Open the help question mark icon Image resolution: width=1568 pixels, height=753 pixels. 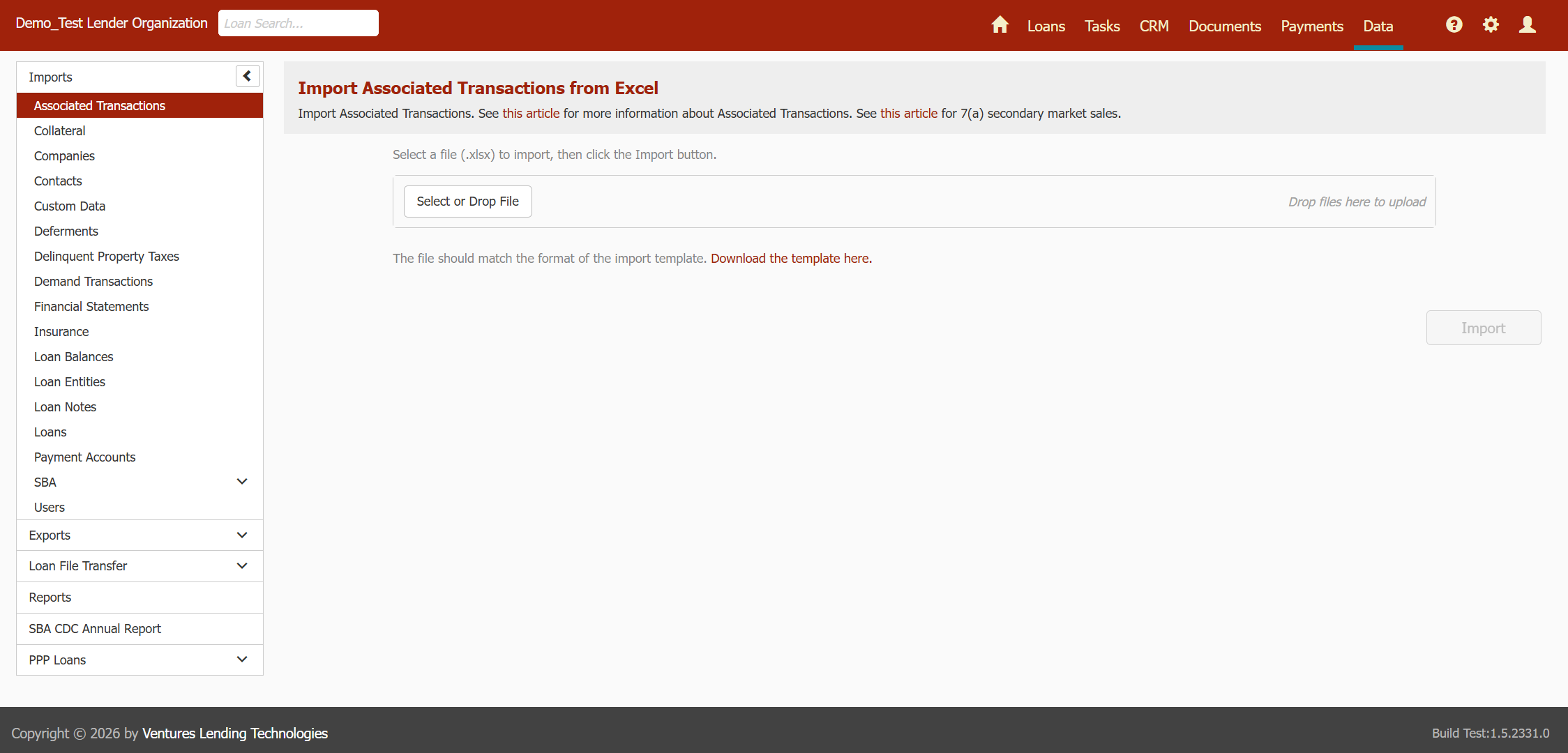(x=1454, y=25)
